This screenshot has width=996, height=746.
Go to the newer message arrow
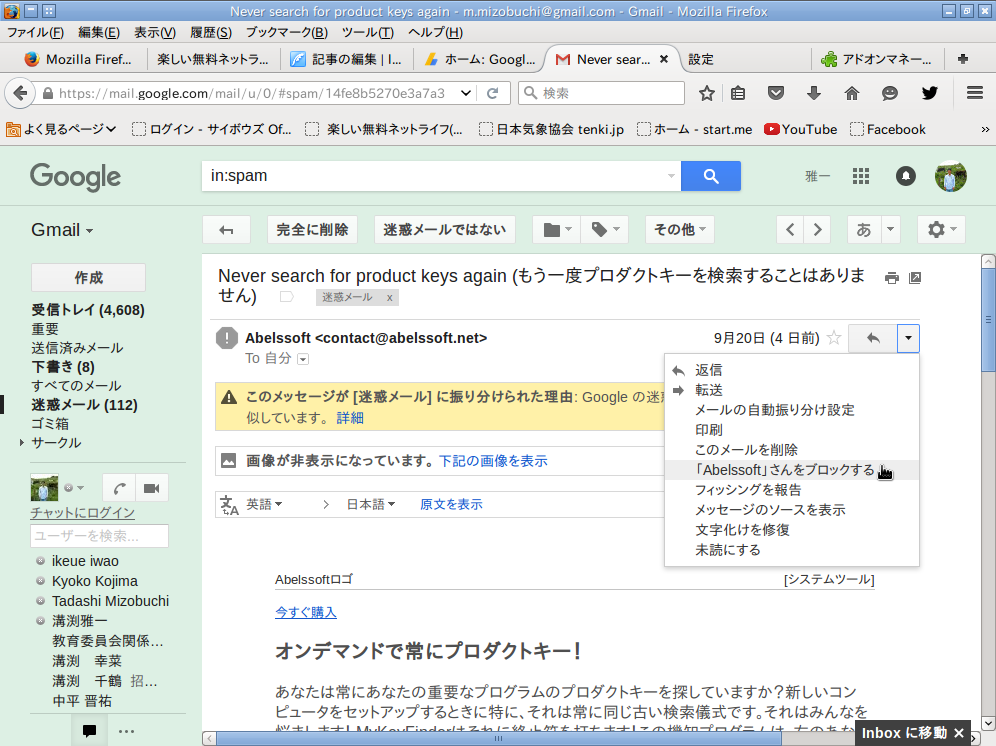(x=790, y=230)
